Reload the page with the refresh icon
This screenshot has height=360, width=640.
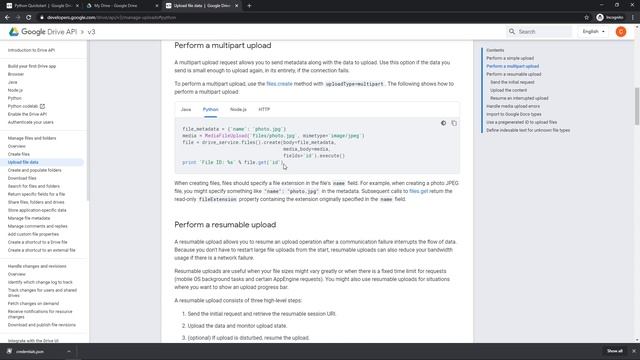pyautogui.click(x=29, y=18)
